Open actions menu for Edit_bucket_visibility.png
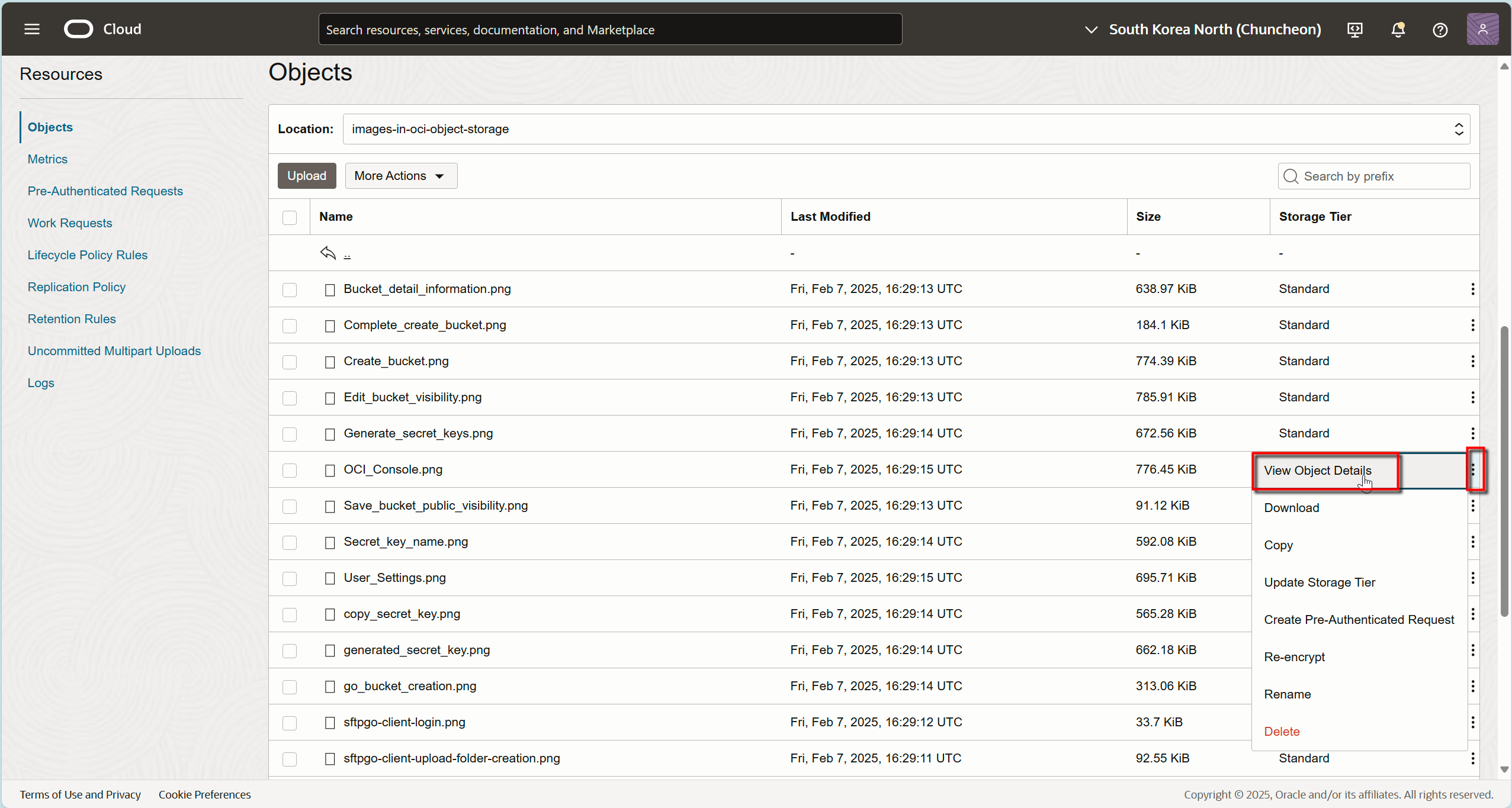Viewport: 1512px width, 808px height. pos(1472,397)
